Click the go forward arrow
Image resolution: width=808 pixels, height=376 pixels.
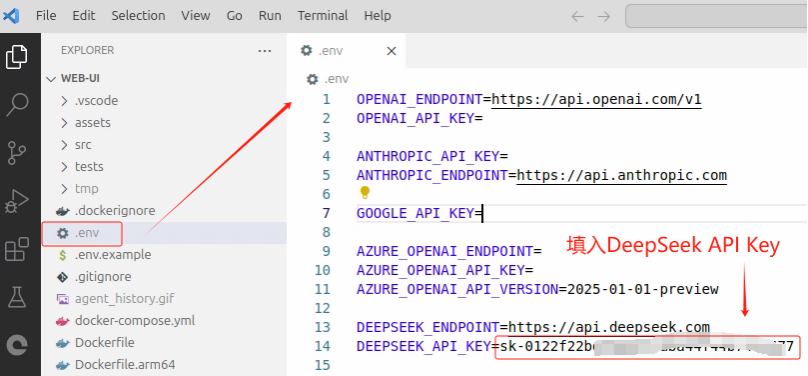(x=603, y=16)
